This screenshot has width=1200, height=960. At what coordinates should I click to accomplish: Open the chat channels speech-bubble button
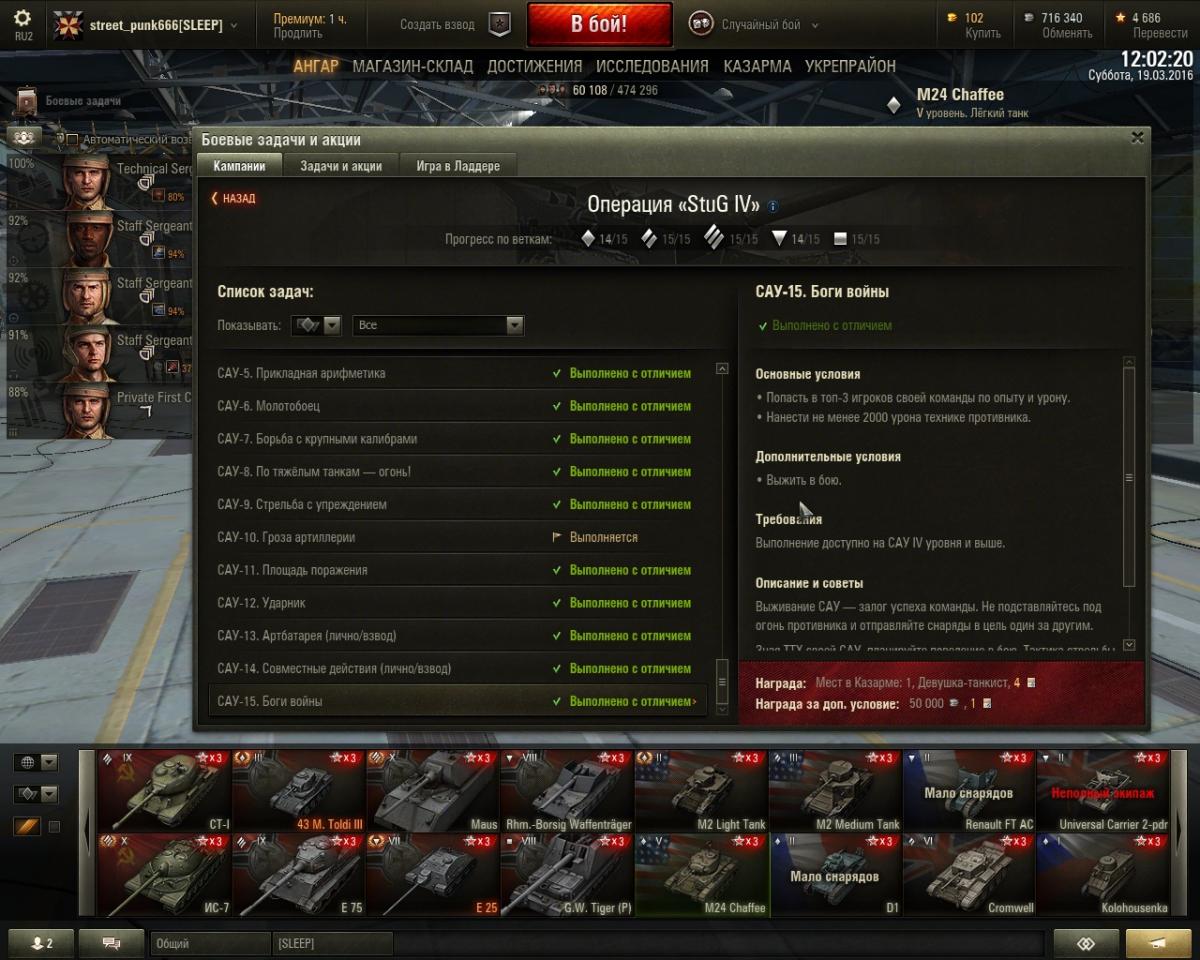[x=111, y=943]
